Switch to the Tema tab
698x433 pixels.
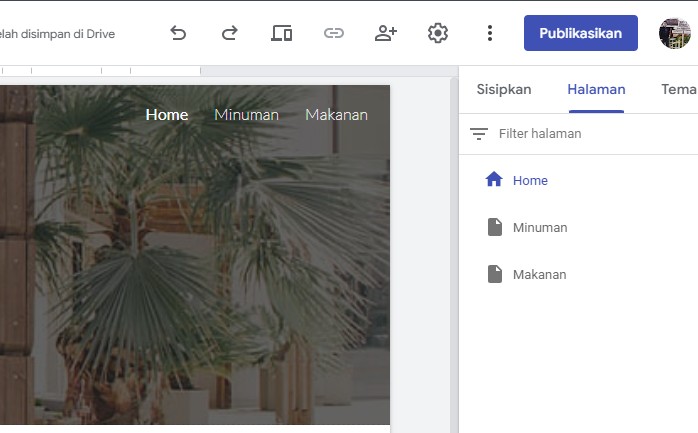point(678,89)
